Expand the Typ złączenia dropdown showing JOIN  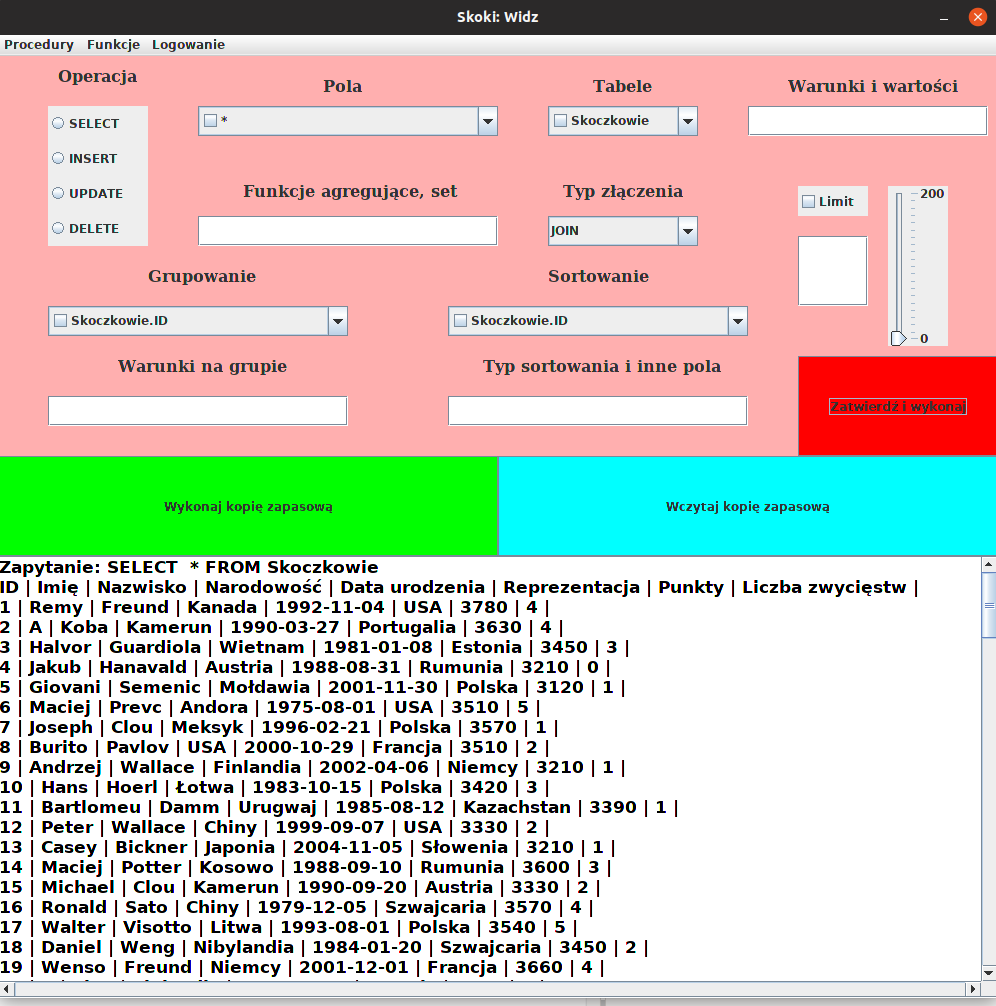687,231
